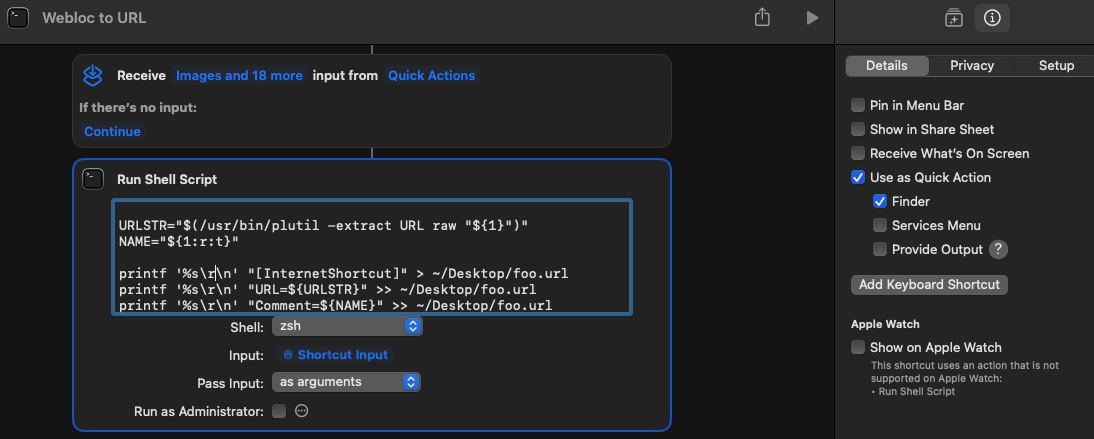The image size is (1094, 439).
Task: Enable Pin in Menu Bar
Action: [x=858, y=105]
